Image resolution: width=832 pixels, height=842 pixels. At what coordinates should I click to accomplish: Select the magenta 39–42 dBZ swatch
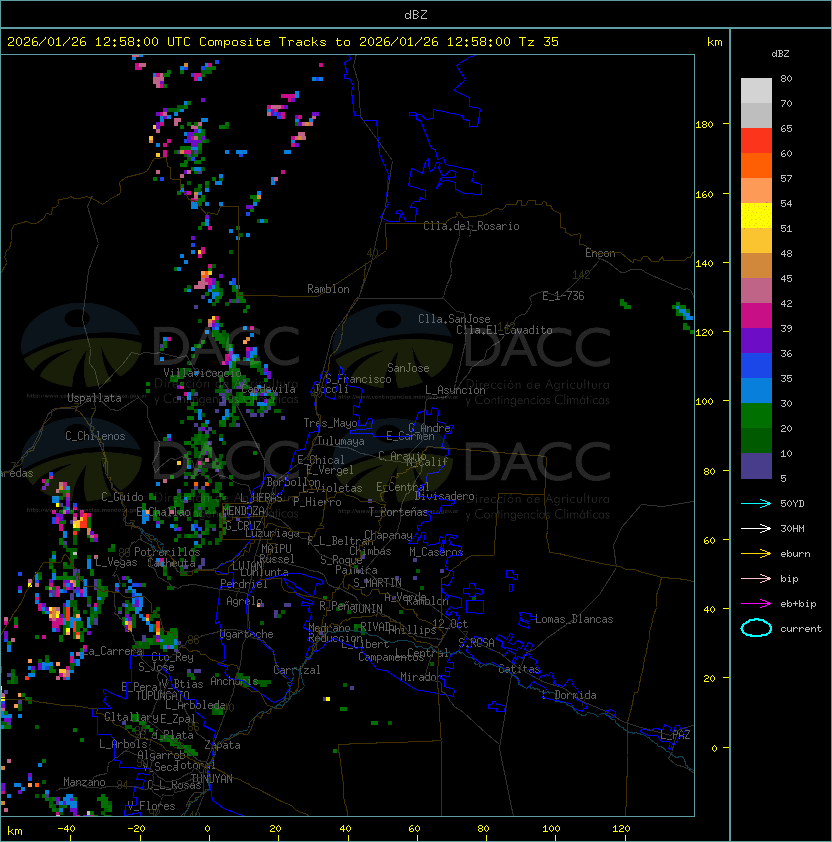tap(756, 315)
